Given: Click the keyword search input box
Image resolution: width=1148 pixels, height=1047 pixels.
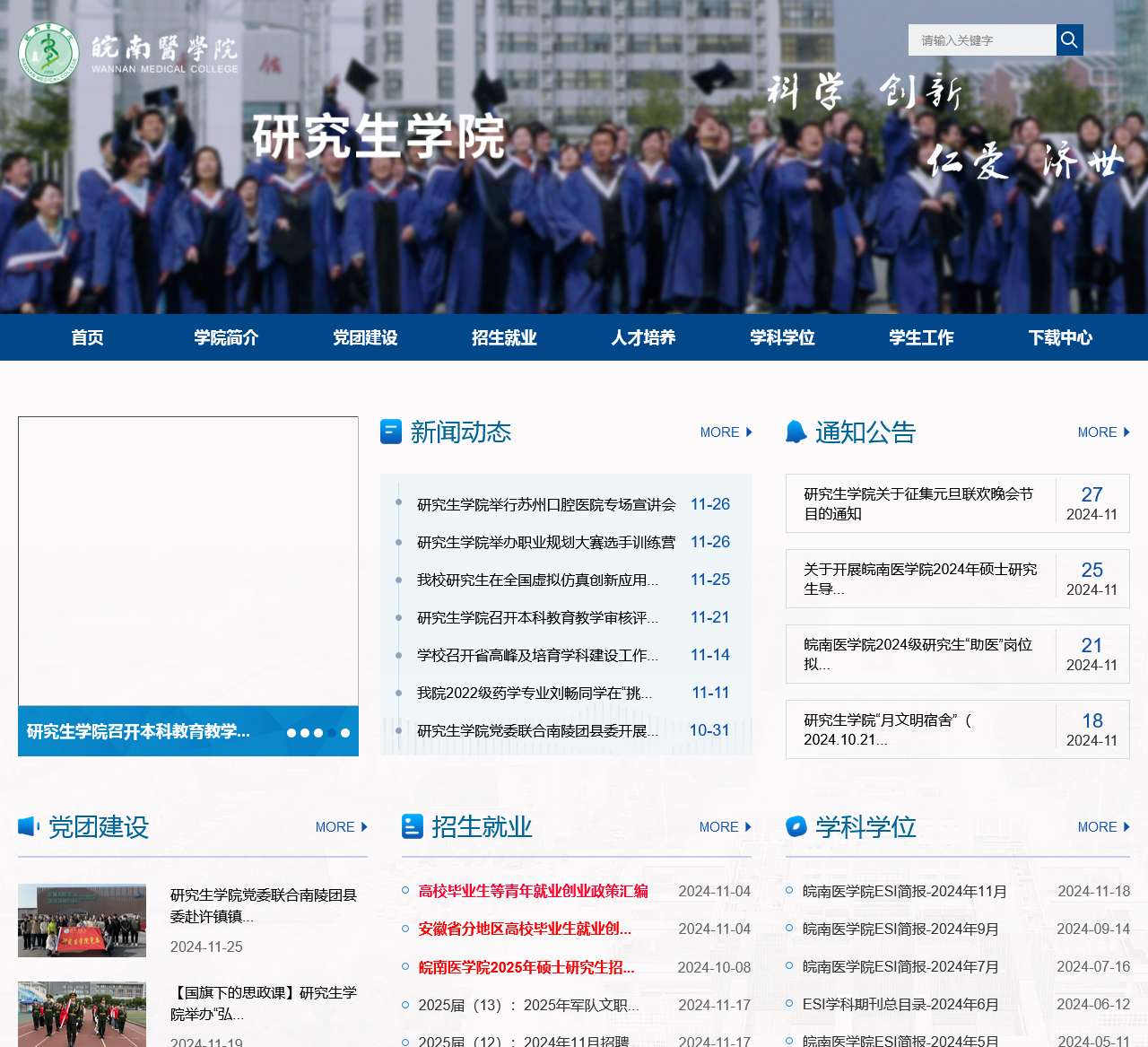Looking at the screenshot, I should 982,40.
